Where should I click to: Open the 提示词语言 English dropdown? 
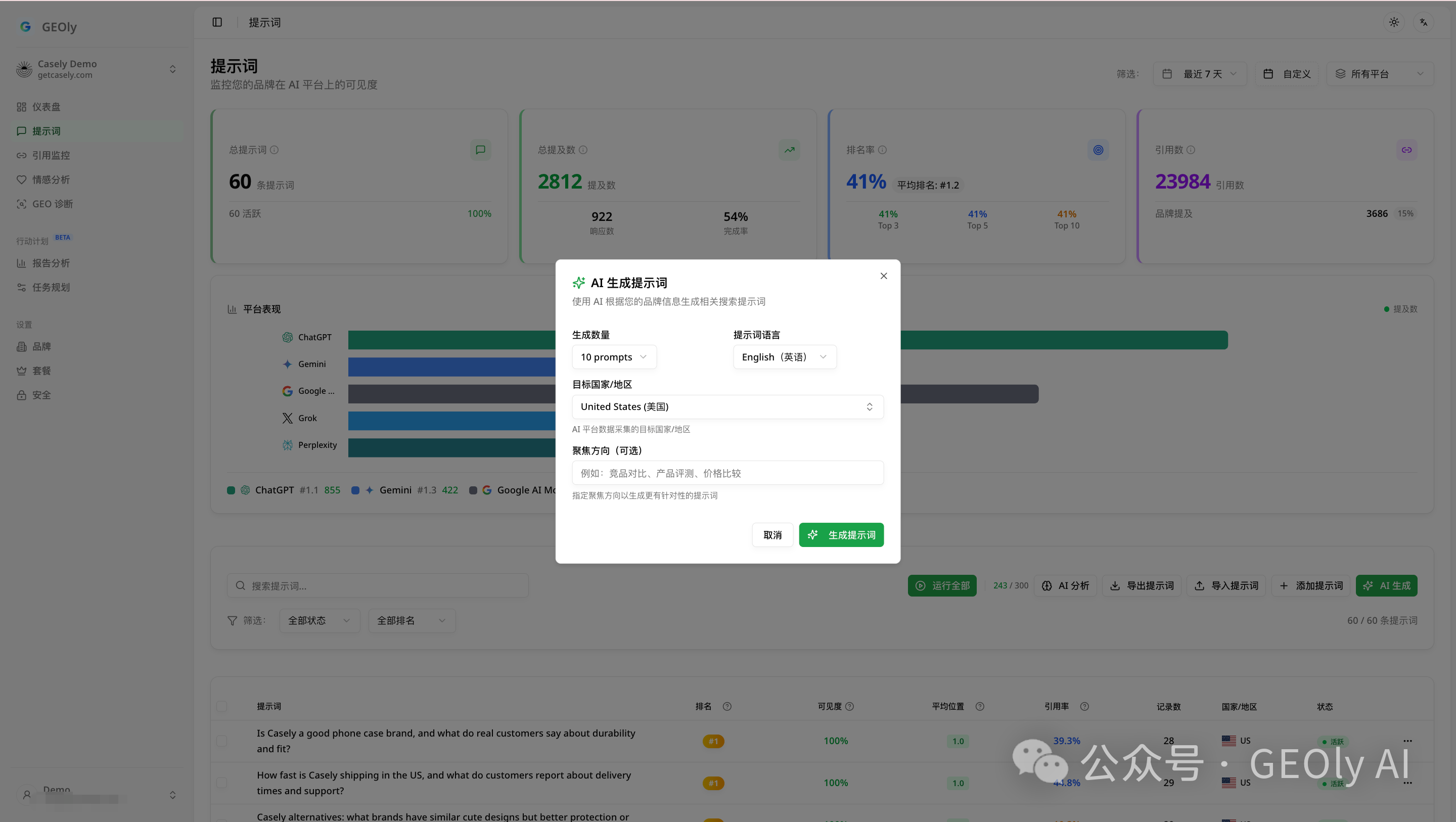coord(785,357)
